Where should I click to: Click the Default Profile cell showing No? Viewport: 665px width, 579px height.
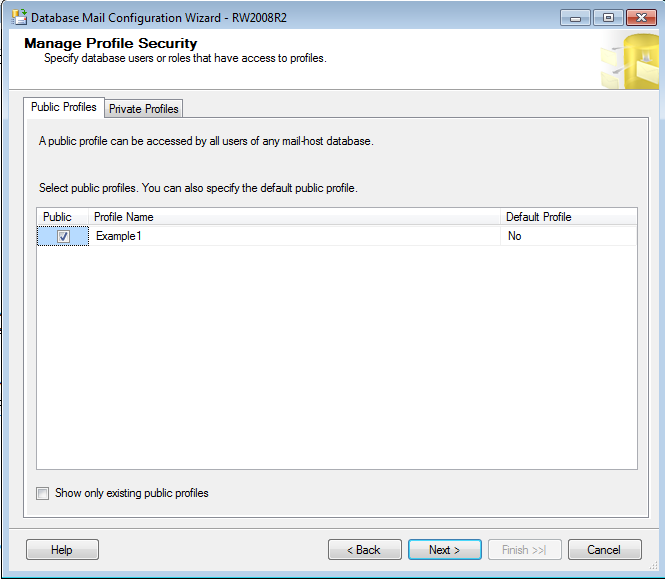click(568, 236)
